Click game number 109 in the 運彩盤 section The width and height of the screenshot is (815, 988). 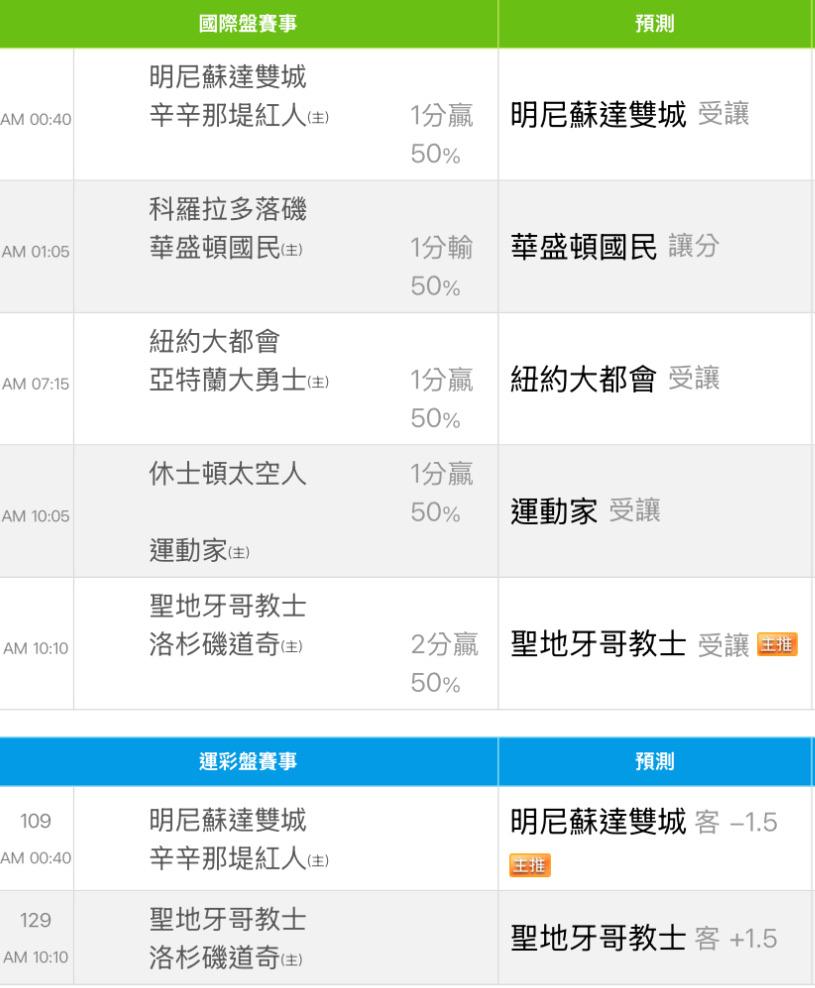coord(35,821)
